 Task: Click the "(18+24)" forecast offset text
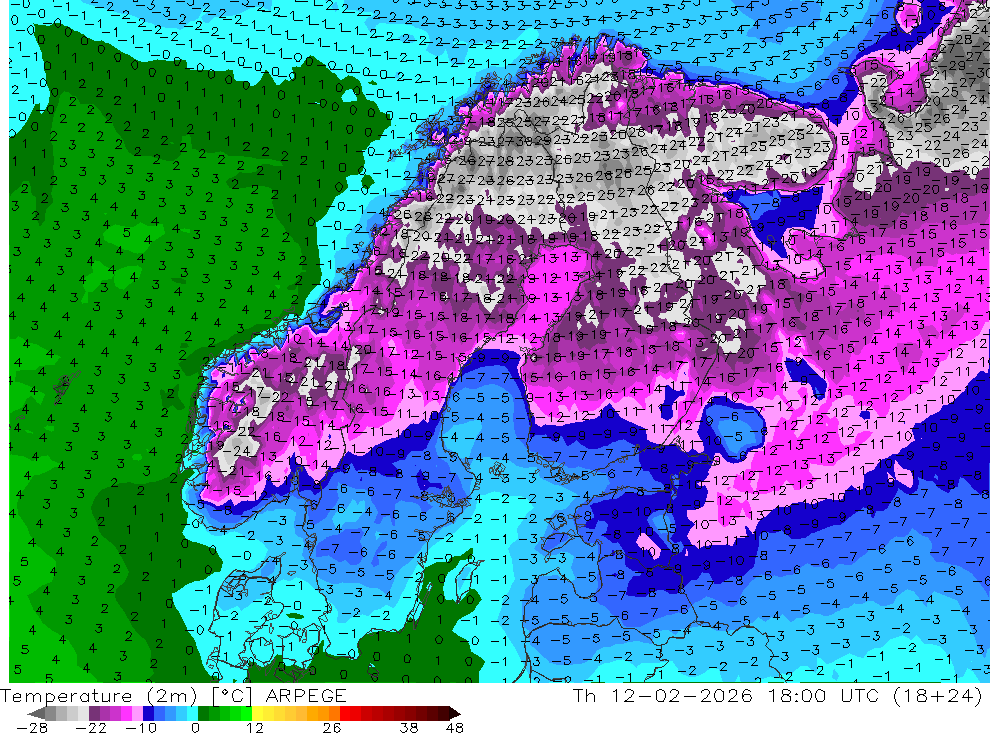tap(940, 696)
